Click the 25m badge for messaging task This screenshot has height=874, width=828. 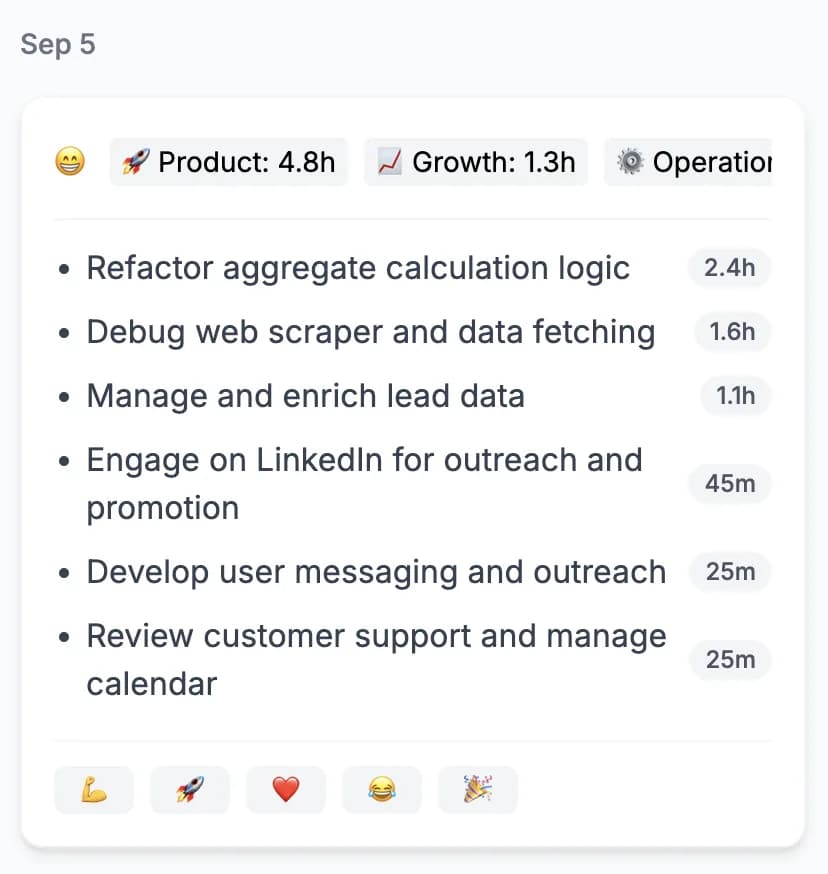point(729,571)
